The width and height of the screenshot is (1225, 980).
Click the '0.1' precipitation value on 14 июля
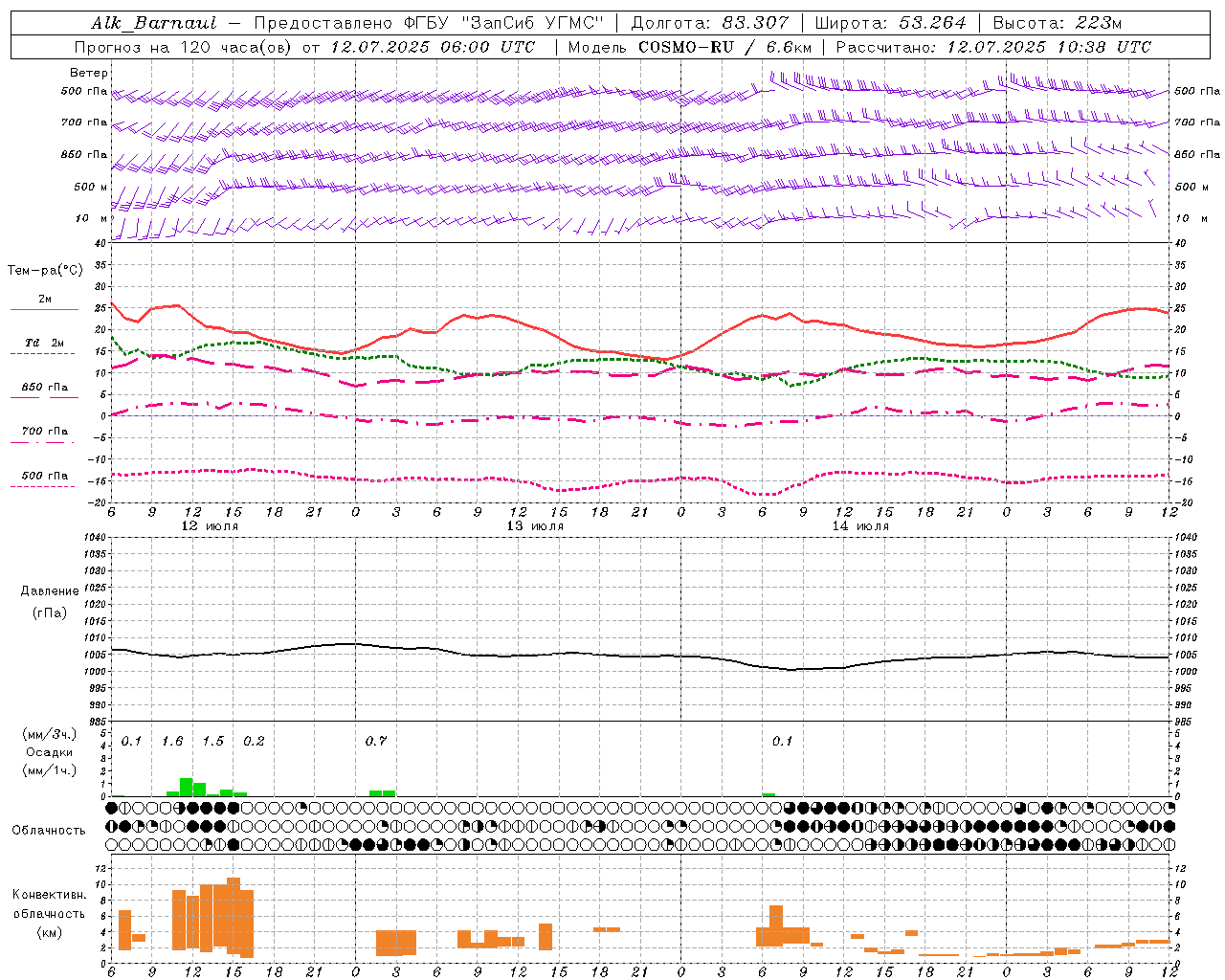783,742
